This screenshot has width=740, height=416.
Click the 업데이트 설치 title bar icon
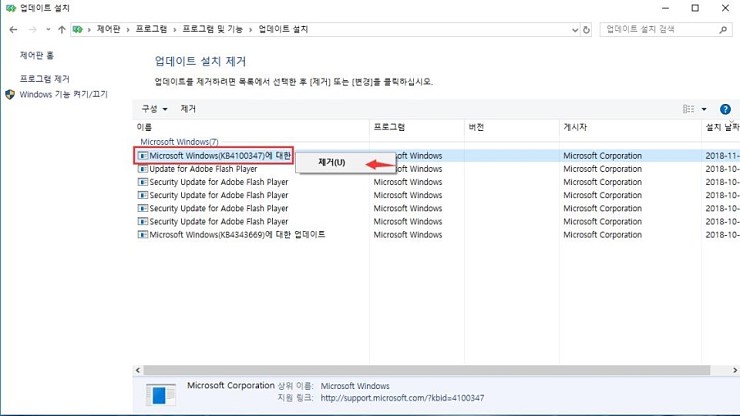click(x=10, y=8)
